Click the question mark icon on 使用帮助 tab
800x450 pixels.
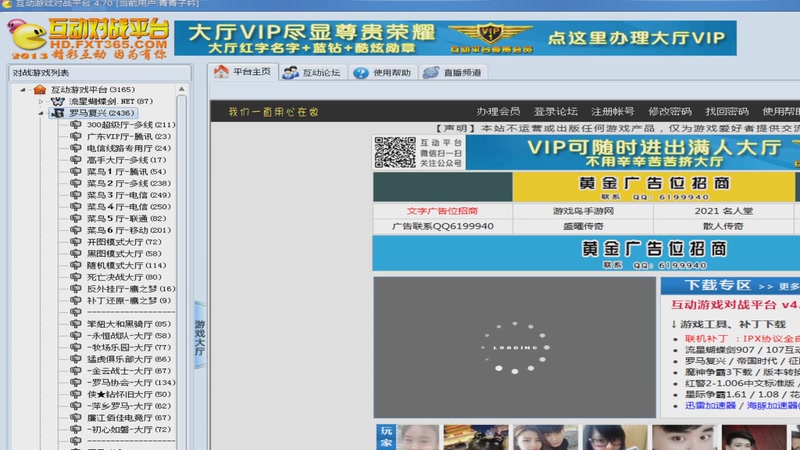pos(361,73)
